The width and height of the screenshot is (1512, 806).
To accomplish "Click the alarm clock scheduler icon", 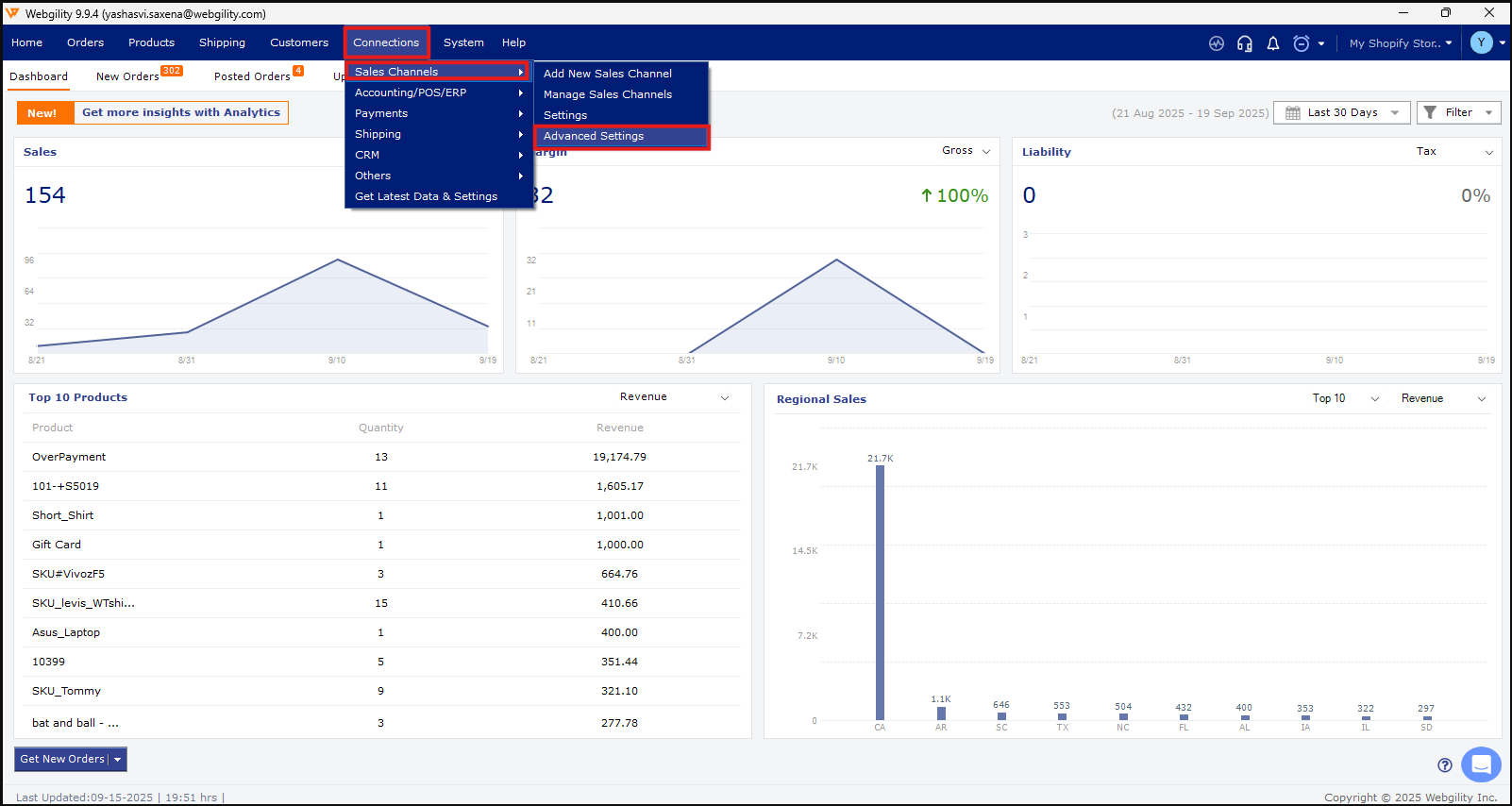I will click(x=1302, y=43).
